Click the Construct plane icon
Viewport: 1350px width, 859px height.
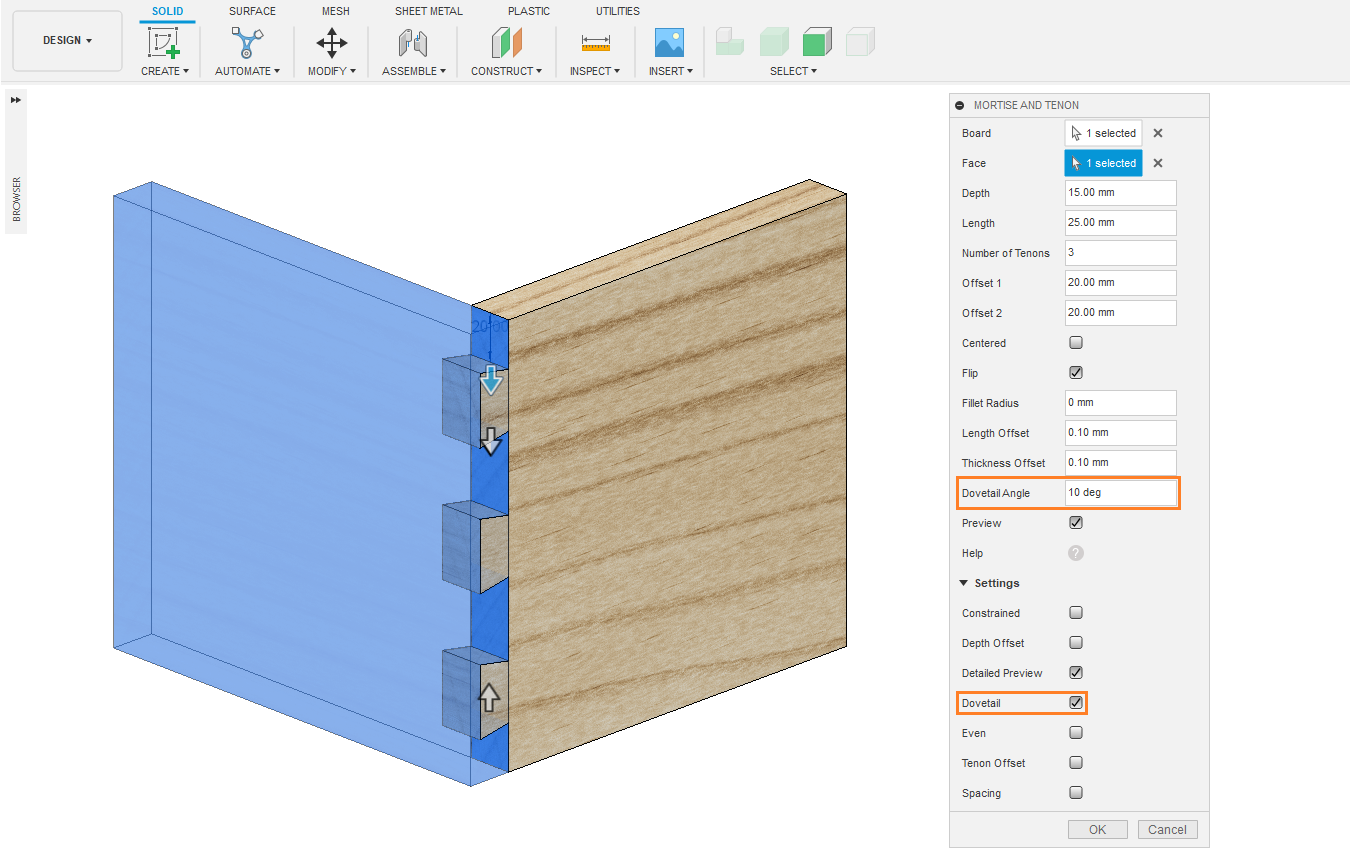(x=506, y=42)
